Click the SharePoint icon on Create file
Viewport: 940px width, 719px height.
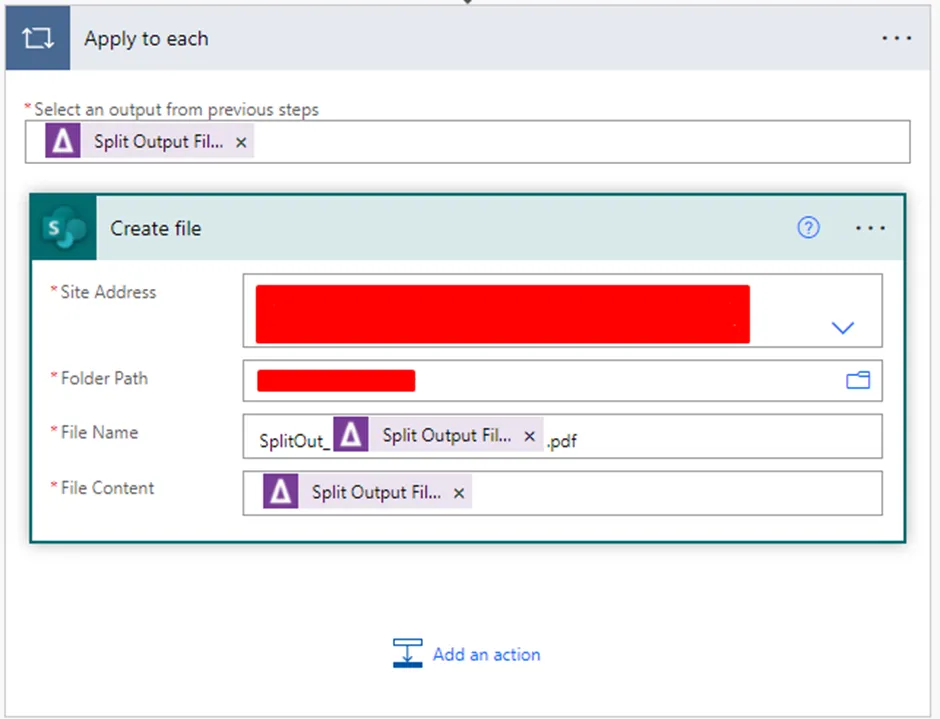pyautogui.click(x=64, y=228)
